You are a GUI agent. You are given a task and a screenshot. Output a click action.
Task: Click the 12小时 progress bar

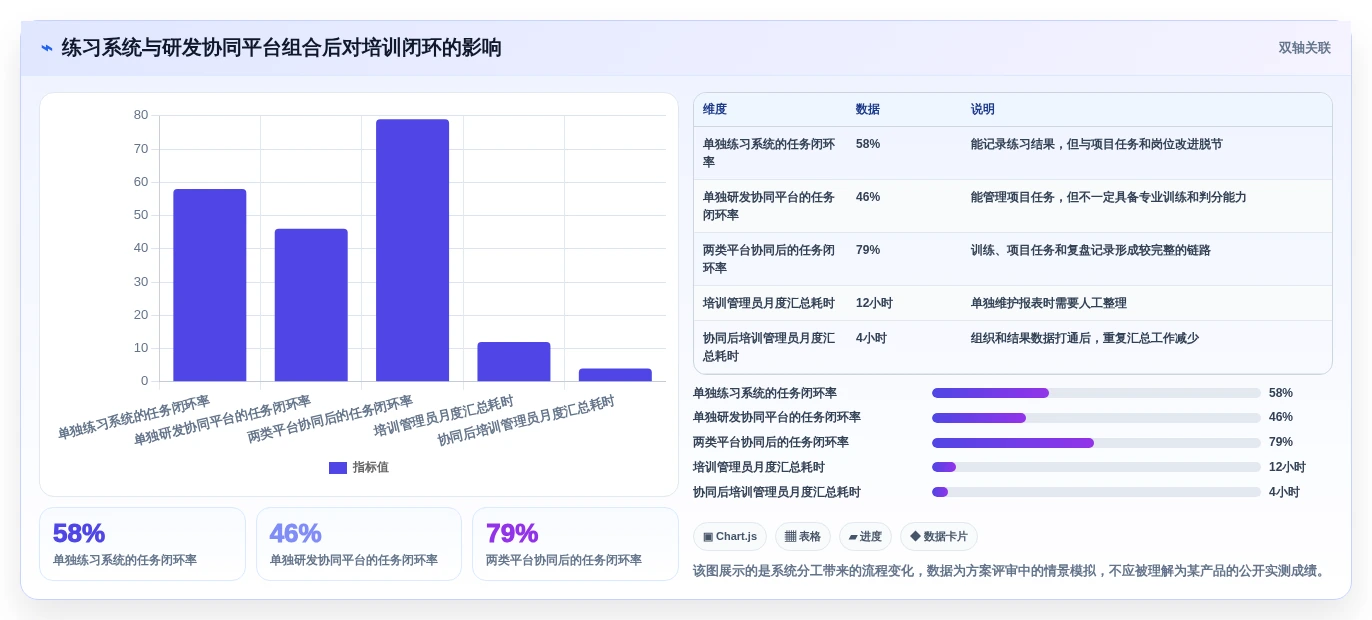(1096, 467)
